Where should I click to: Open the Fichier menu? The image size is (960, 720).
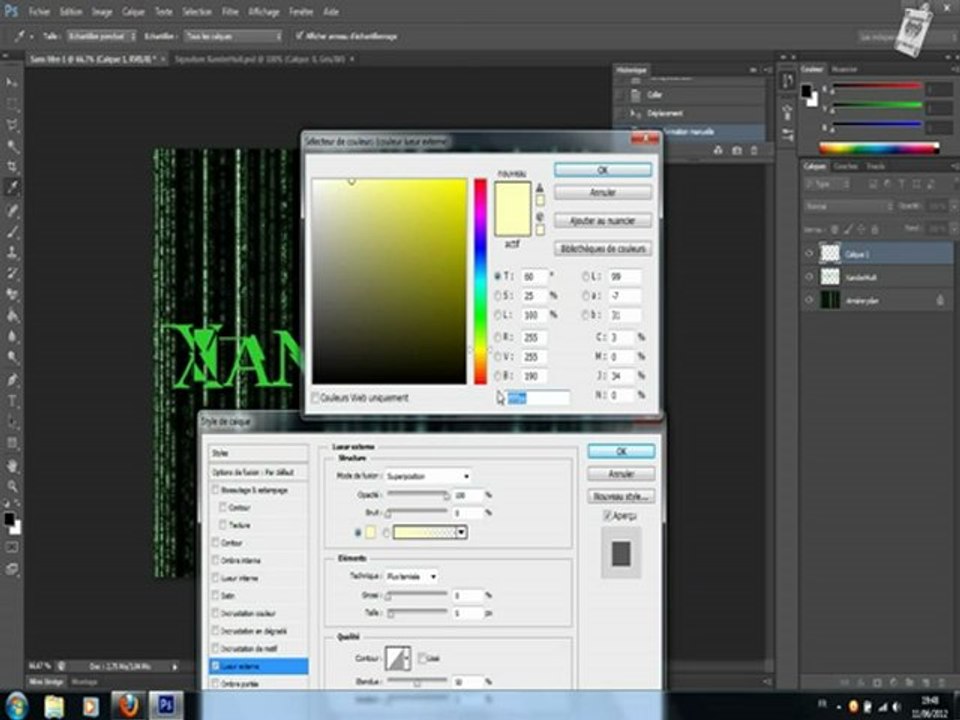(x=39, y=12)
